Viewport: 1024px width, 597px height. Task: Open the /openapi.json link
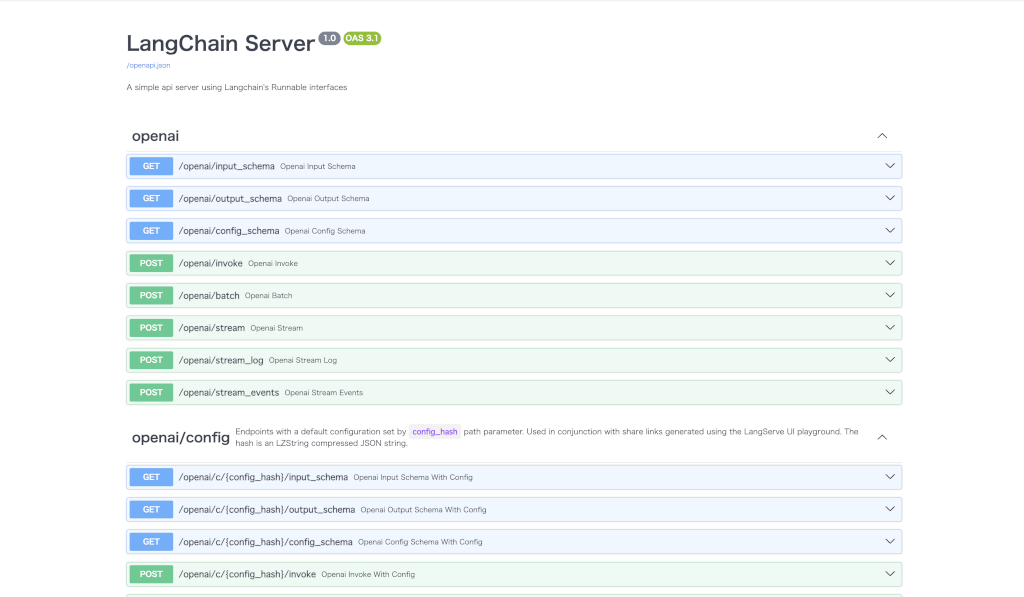(x=148, y=65)
